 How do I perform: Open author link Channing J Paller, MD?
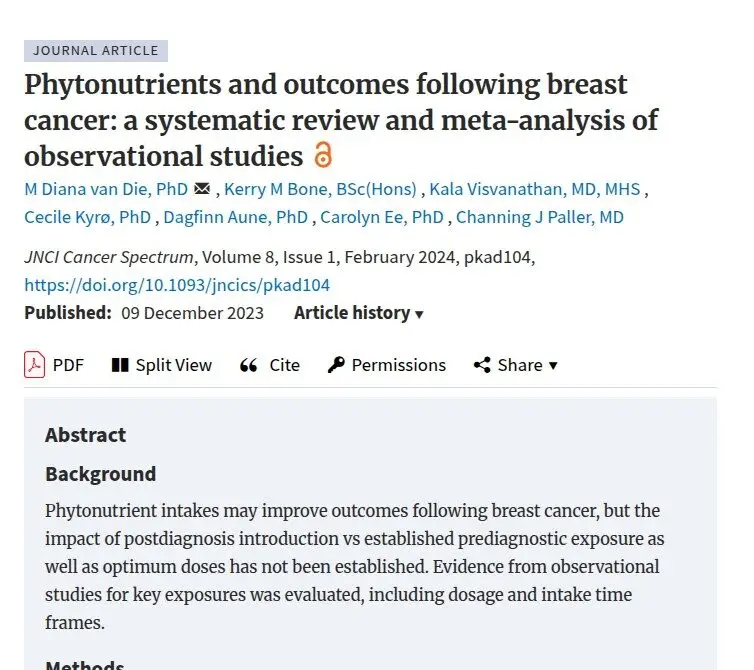pos(540,217)
